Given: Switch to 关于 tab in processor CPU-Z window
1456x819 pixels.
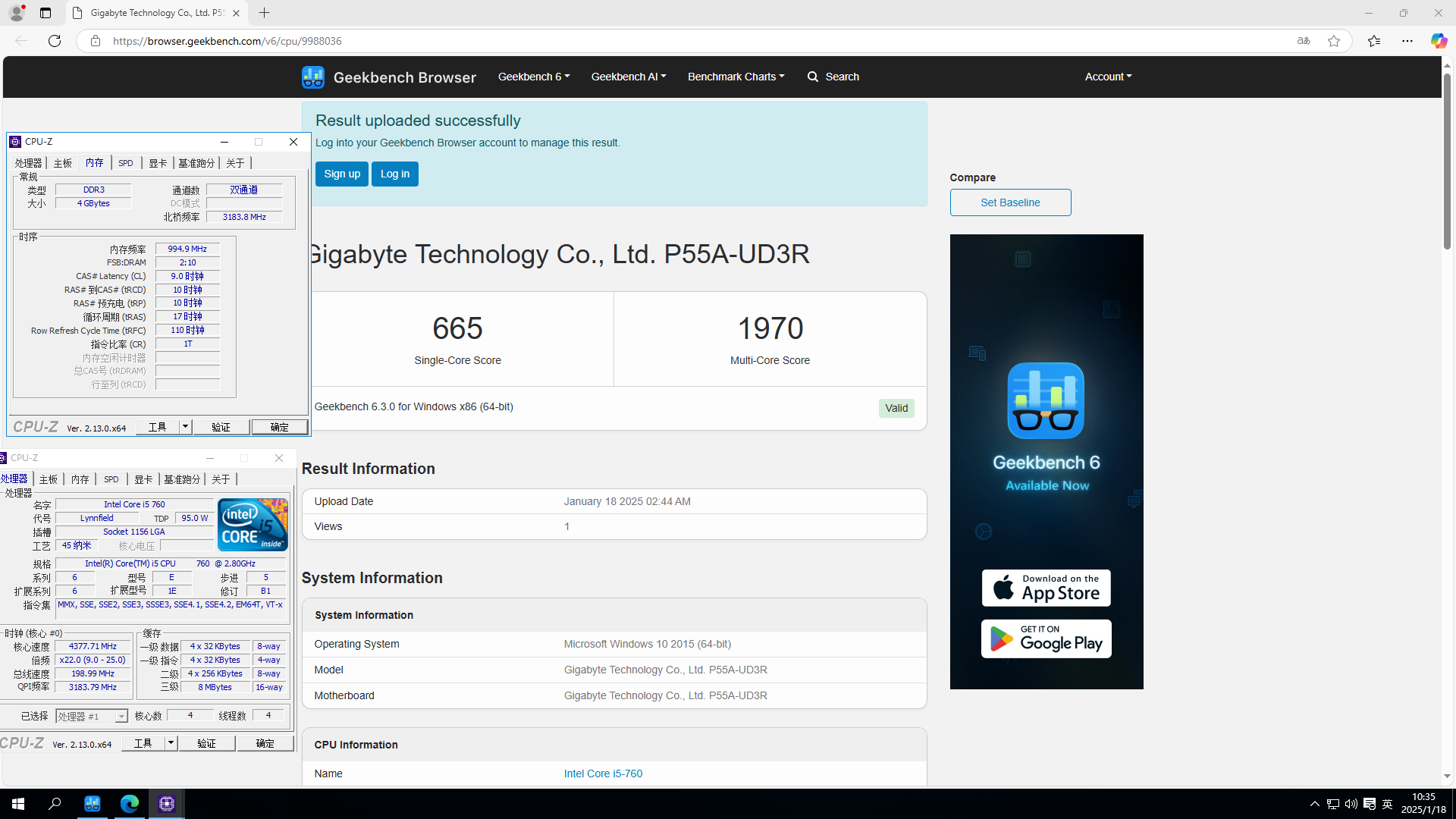Looking at the screenshot, I should coord(221,479).
